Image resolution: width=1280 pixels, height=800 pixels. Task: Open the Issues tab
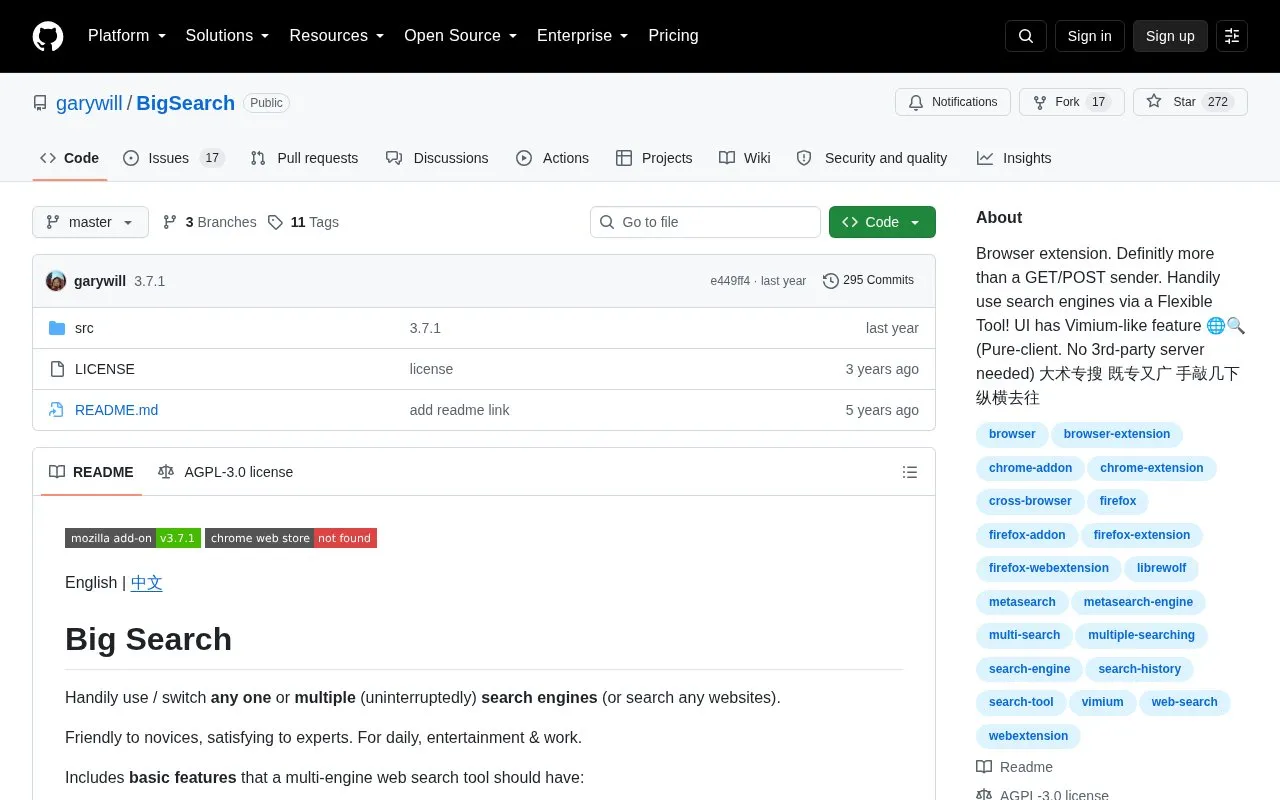(174, 158)
